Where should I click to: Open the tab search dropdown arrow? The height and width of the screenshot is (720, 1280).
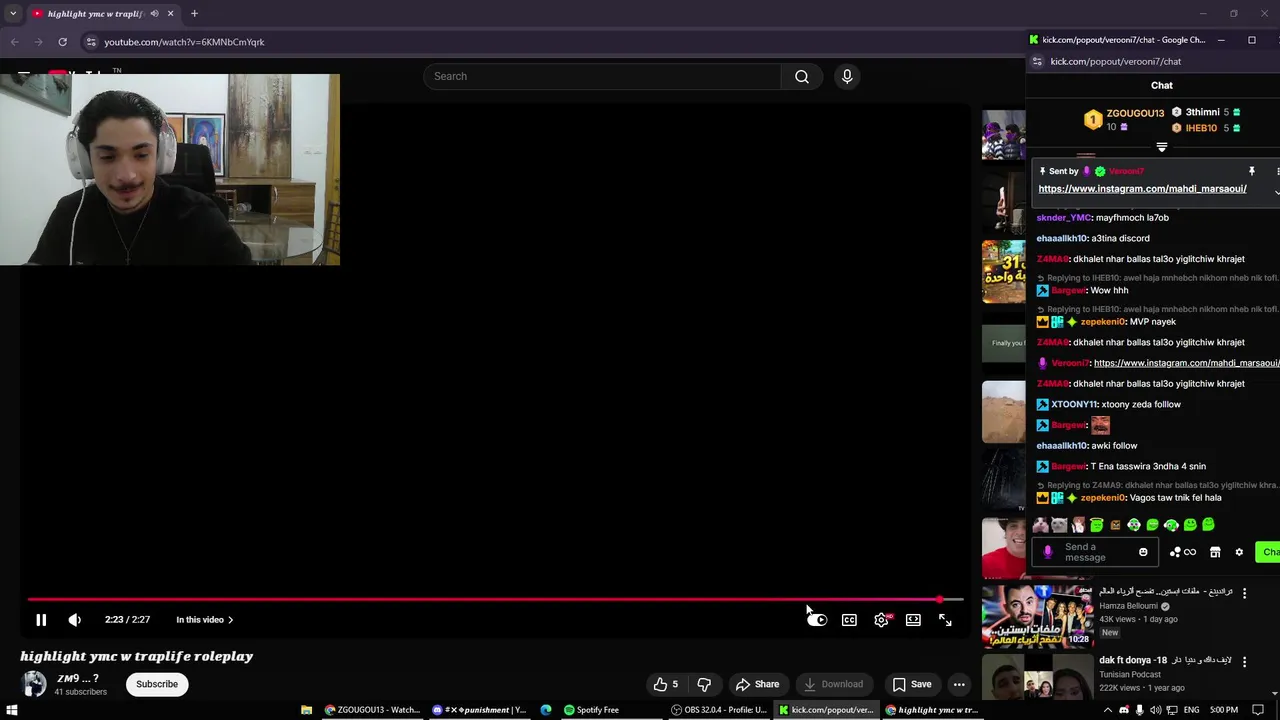(13, 14)
